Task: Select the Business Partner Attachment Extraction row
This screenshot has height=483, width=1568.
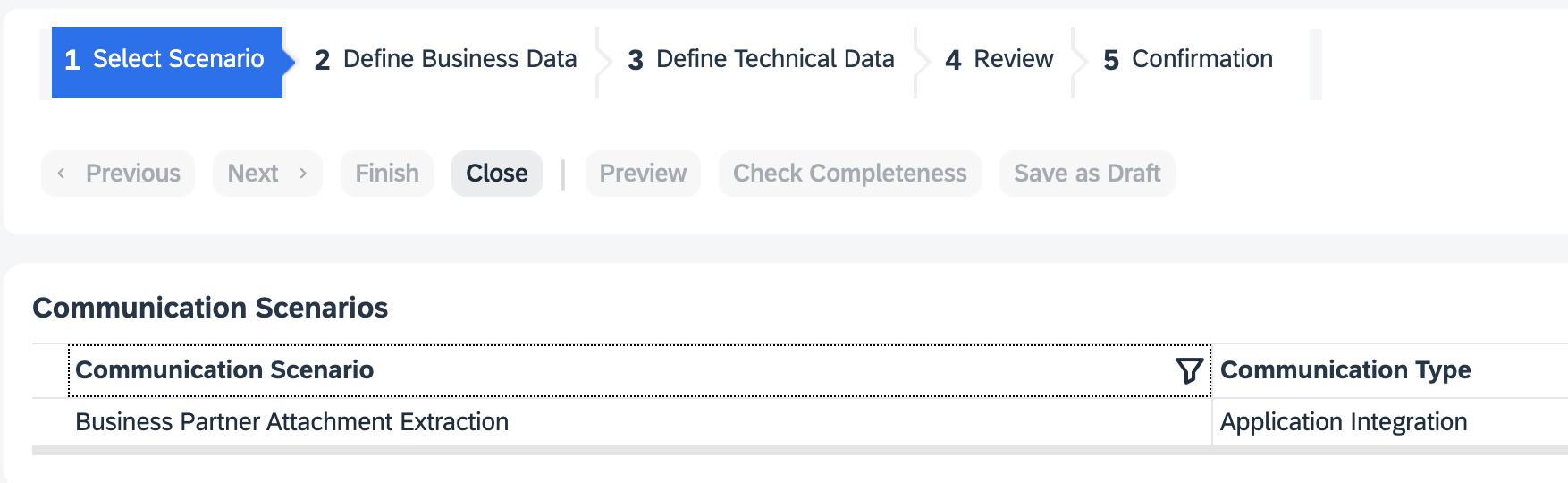Action: 291,422
